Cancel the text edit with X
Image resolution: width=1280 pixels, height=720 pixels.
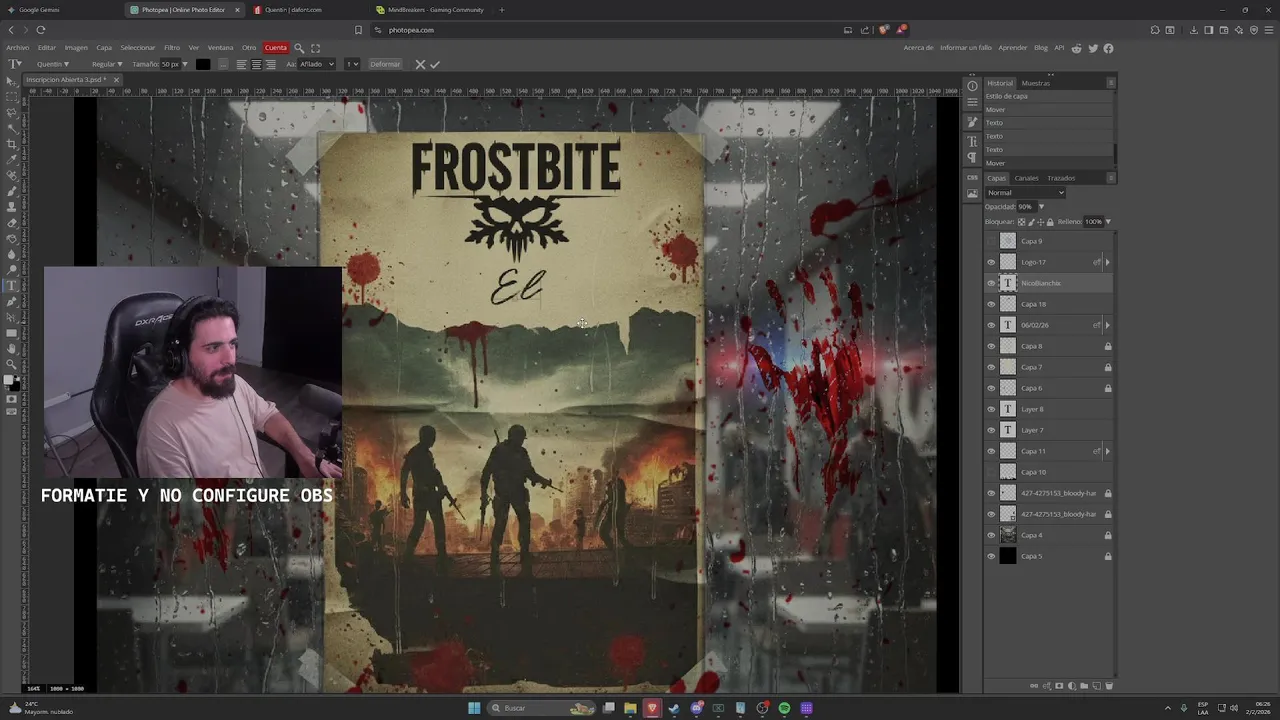420,64
